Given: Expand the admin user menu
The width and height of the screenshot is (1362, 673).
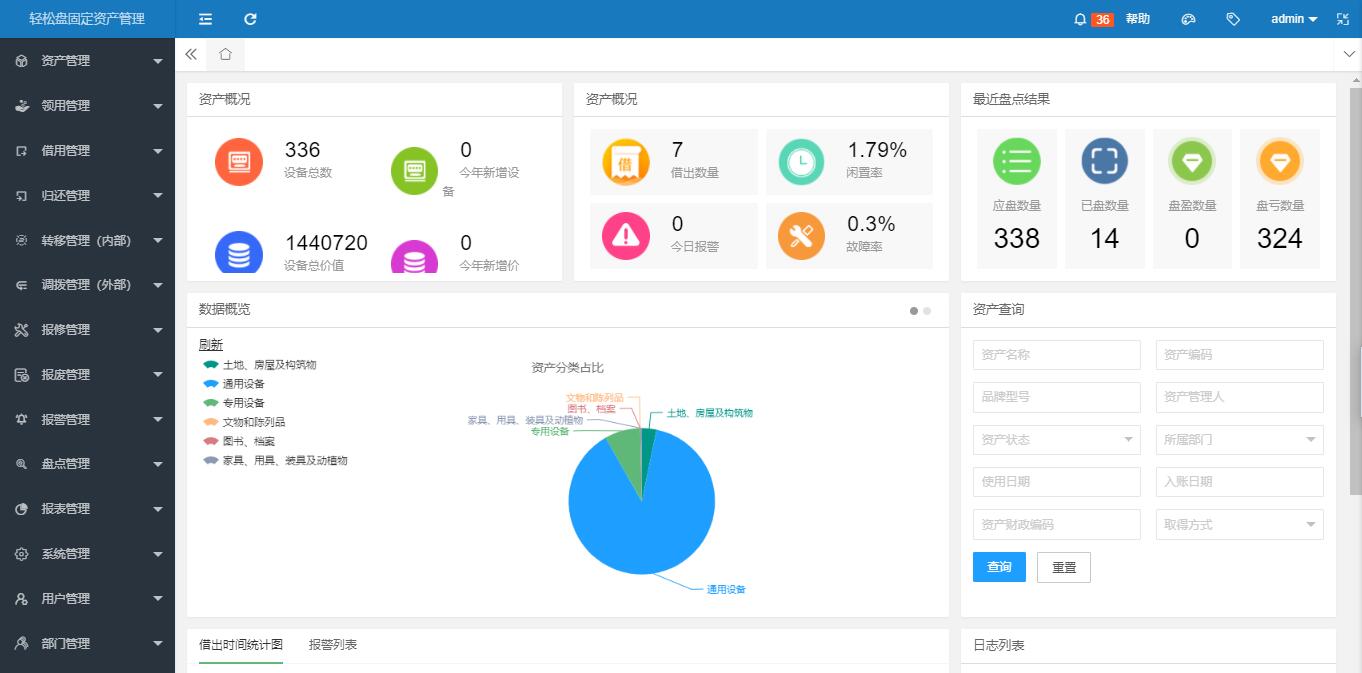Looking at the screenshot, I should pos(1293,19).
